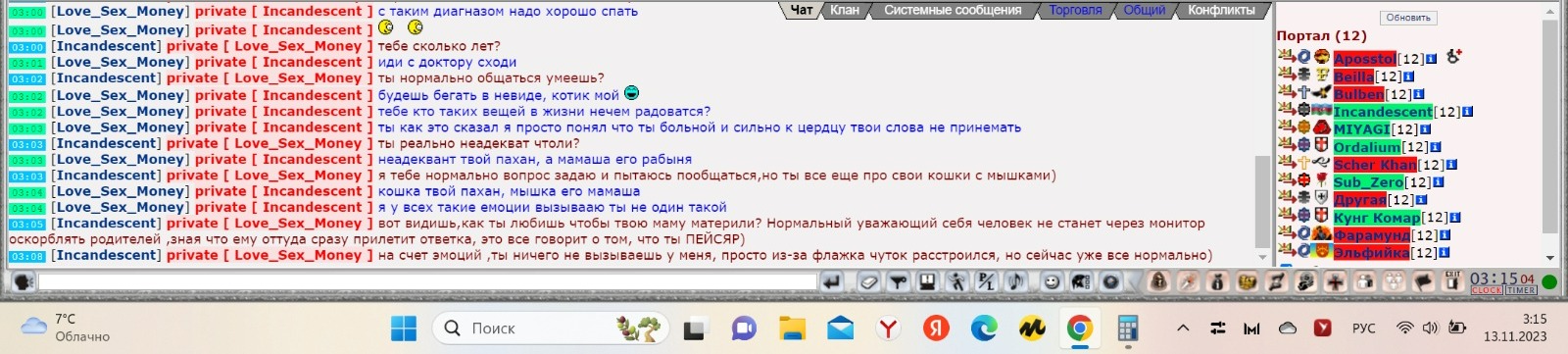Open the Calculator app in taskbar
This screenshot has height=354, width=1568.
(1127, 328)
